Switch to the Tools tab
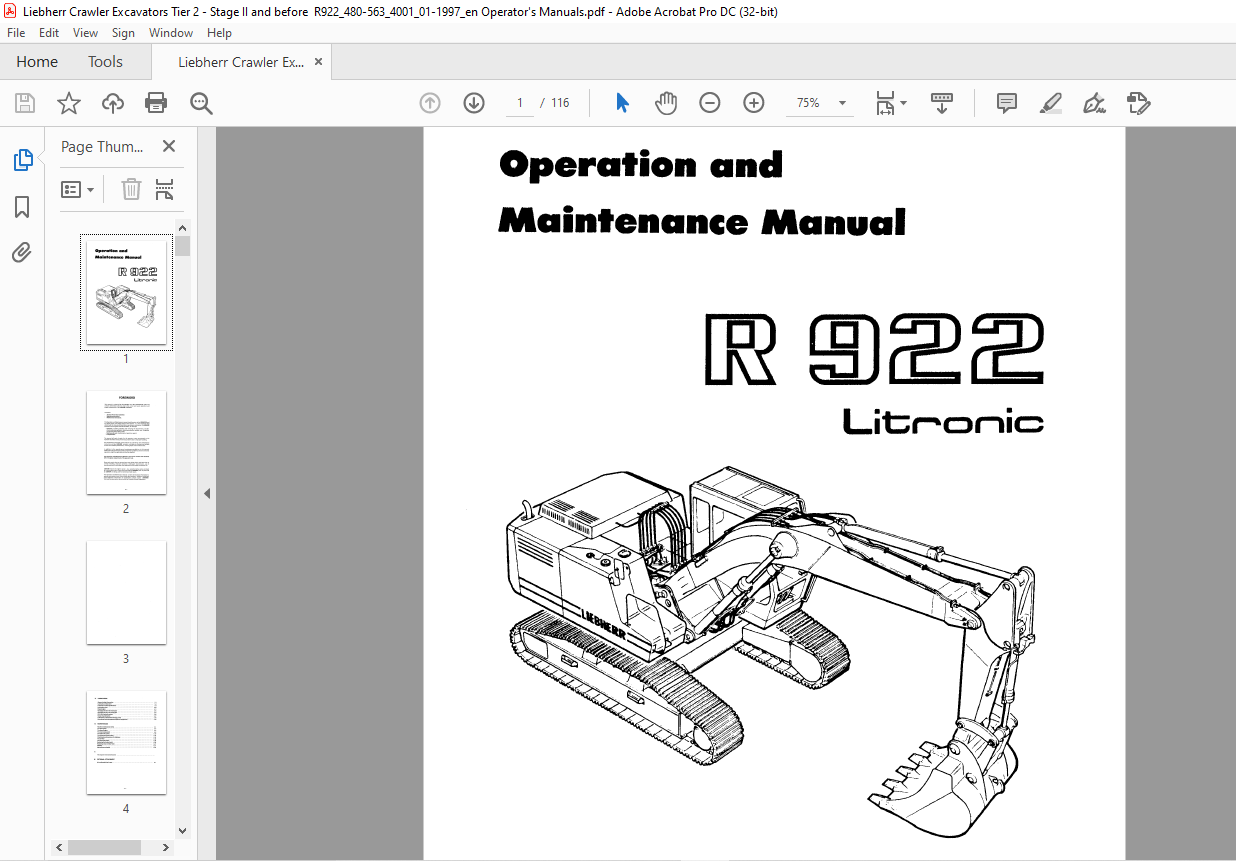This screenshot has height=861, width=1236. coord(105,62)
